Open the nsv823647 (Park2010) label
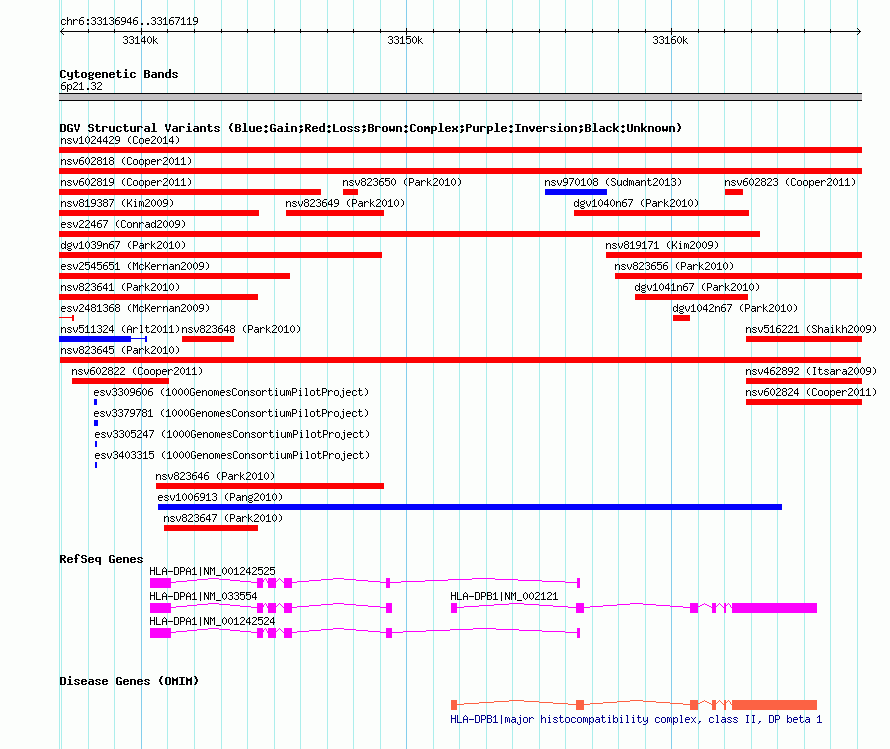 pos(223,518)
